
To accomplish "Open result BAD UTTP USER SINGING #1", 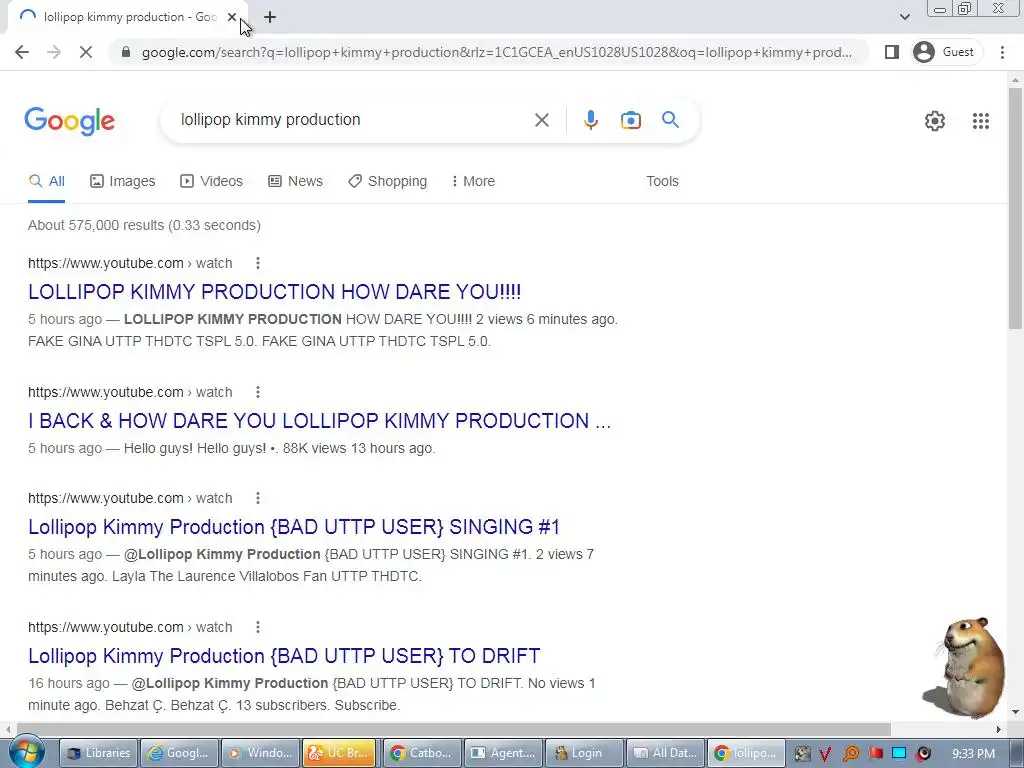I will click(294, 526).
